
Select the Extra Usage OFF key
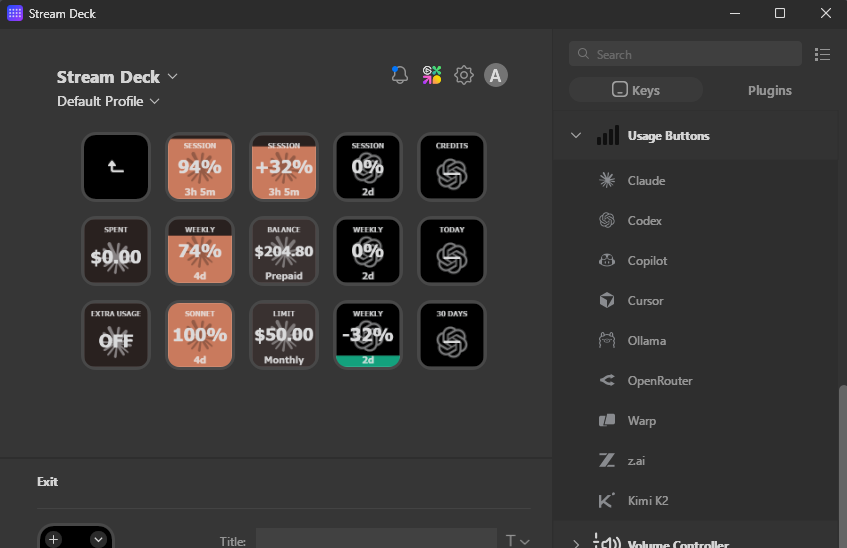[x=116, y=335]
